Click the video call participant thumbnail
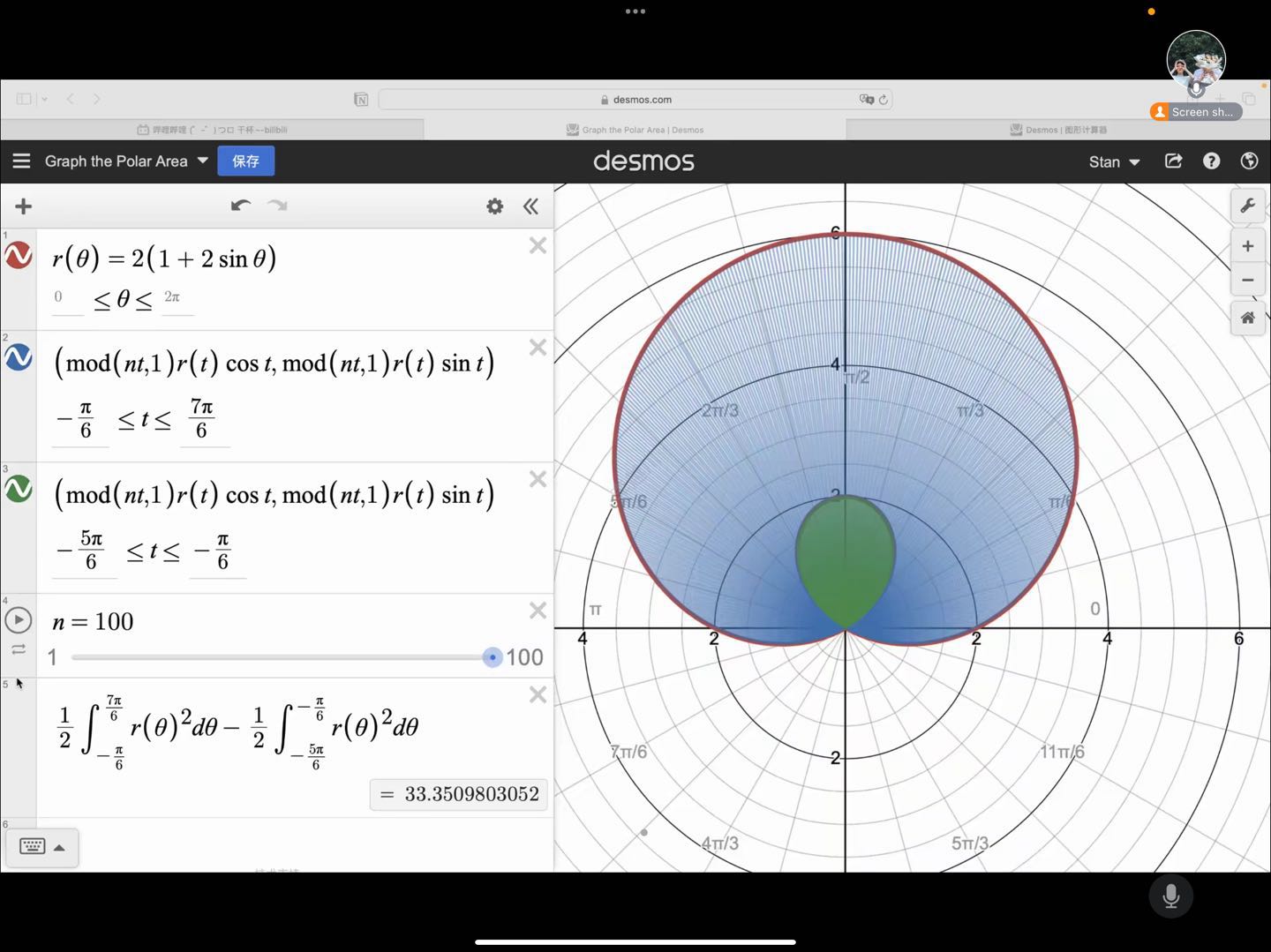This screenshot has width=1271, height=952. [1196, 59]
